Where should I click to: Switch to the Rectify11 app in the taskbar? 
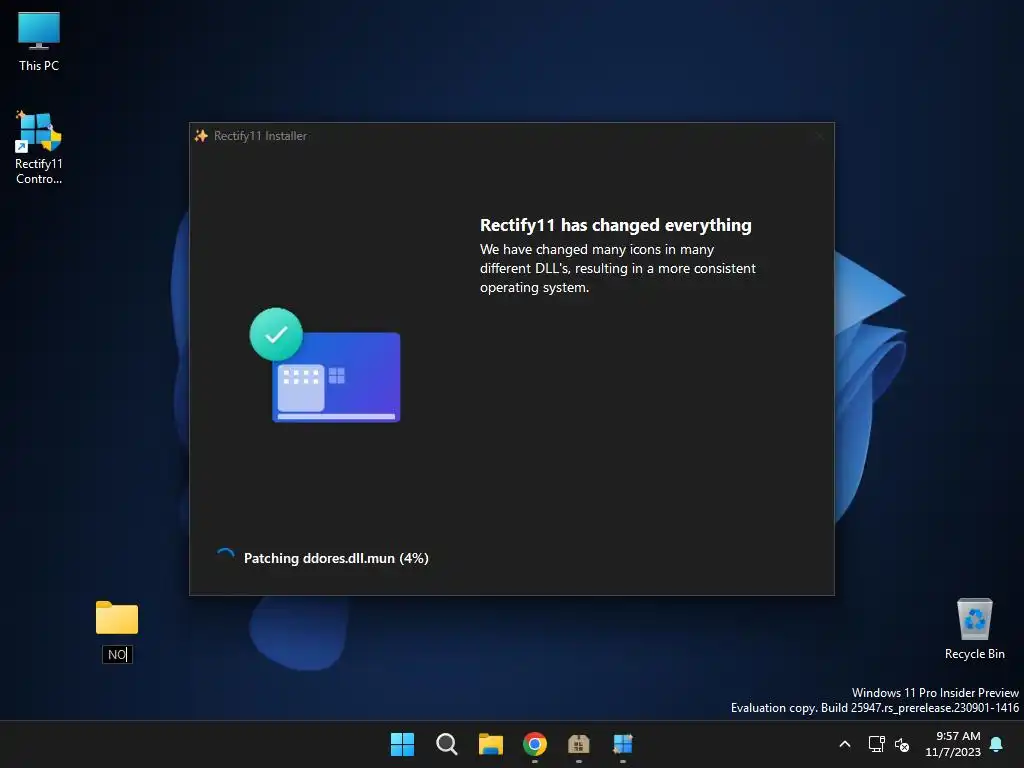tap(623, 744)
